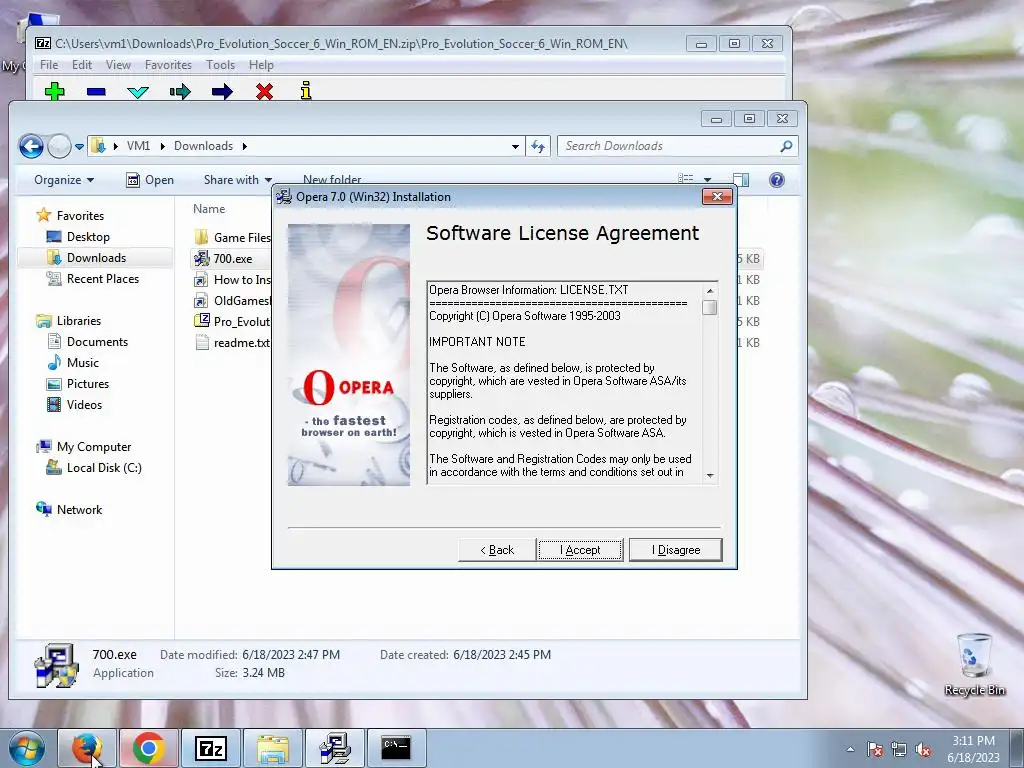This screenshot has height=768, width=1024.
Task: Select Downloads in navigation pane
Action: (x=96, y=258)
